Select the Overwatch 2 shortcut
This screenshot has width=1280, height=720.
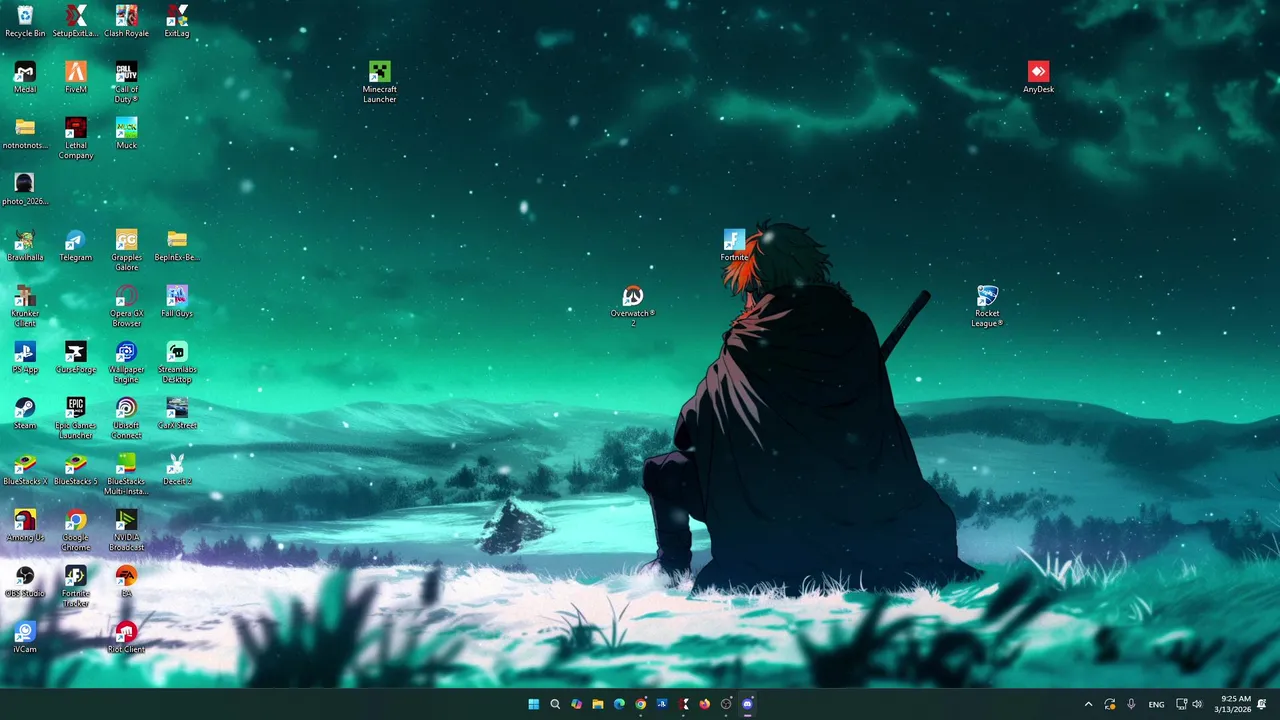633,306
